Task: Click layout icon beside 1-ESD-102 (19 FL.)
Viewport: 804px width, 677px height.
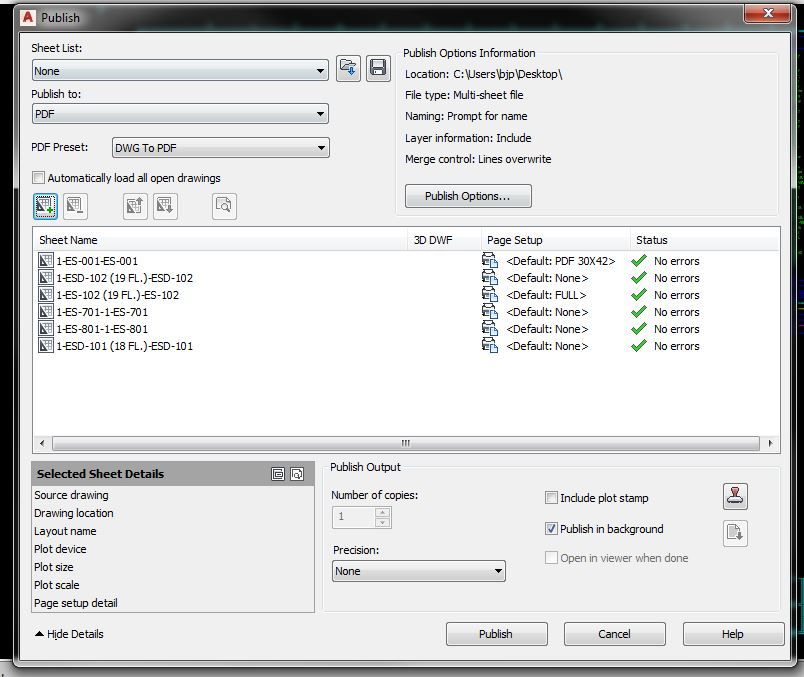Action: (46, 277)
